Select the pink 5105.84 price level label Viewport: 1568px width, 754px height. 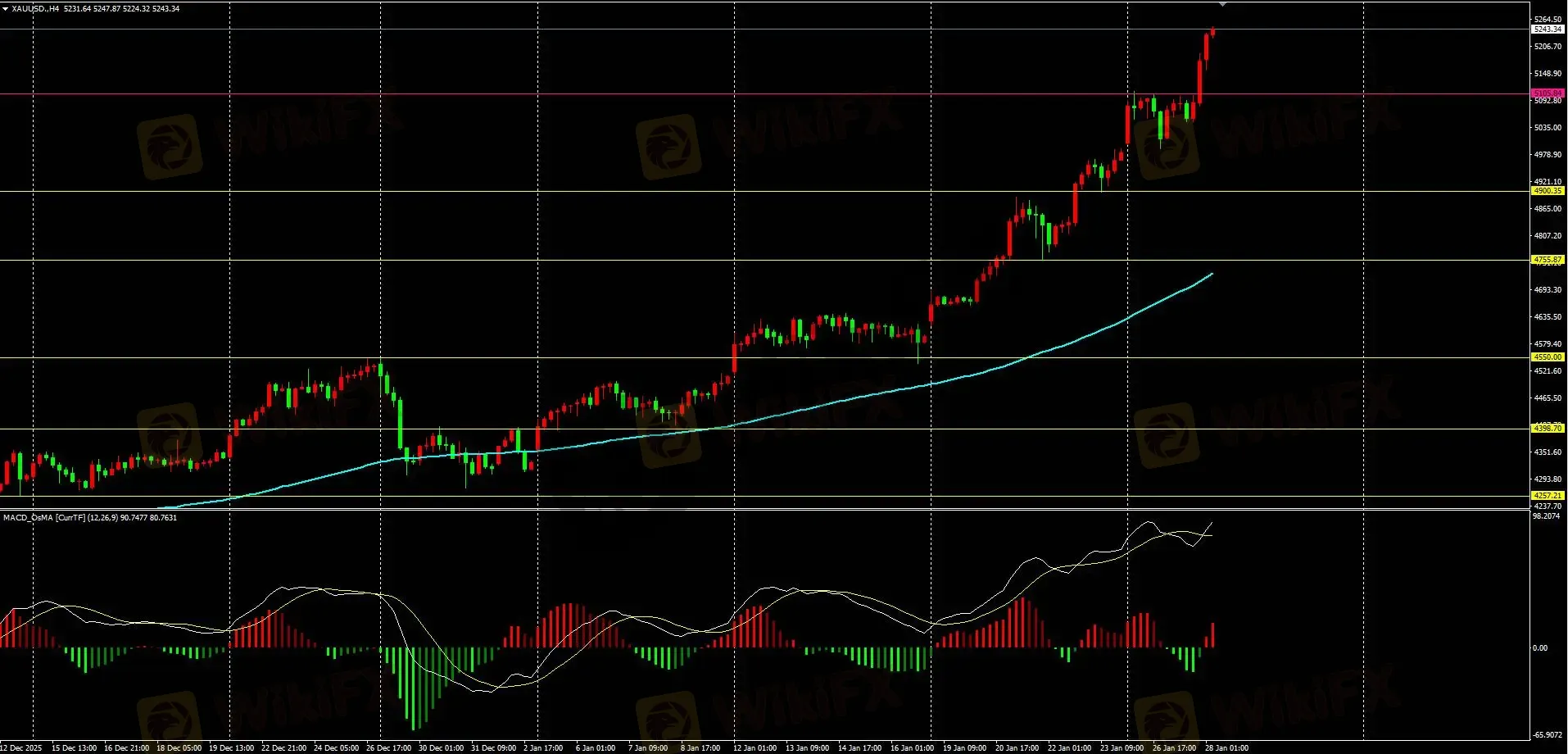[x=1548, y=93]
